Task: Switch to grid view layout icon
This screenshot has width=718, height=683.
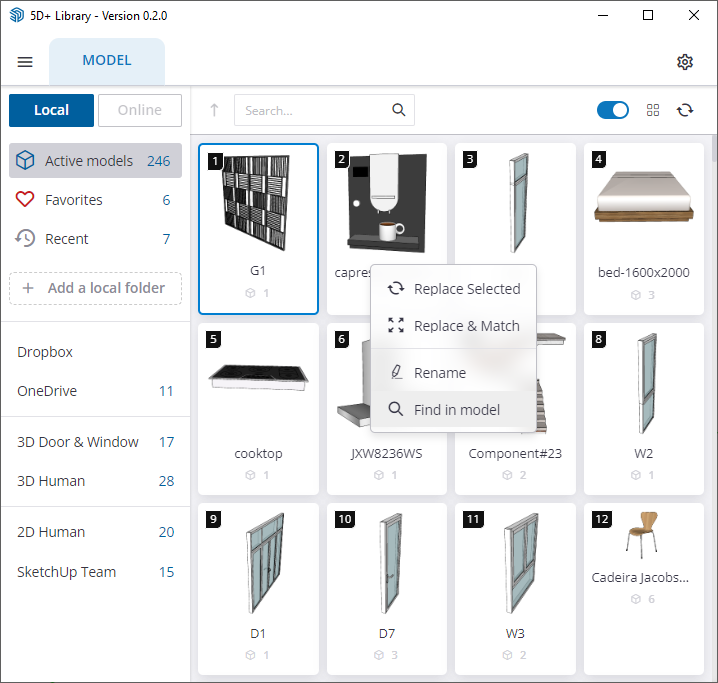Action: tap(653, 110)
